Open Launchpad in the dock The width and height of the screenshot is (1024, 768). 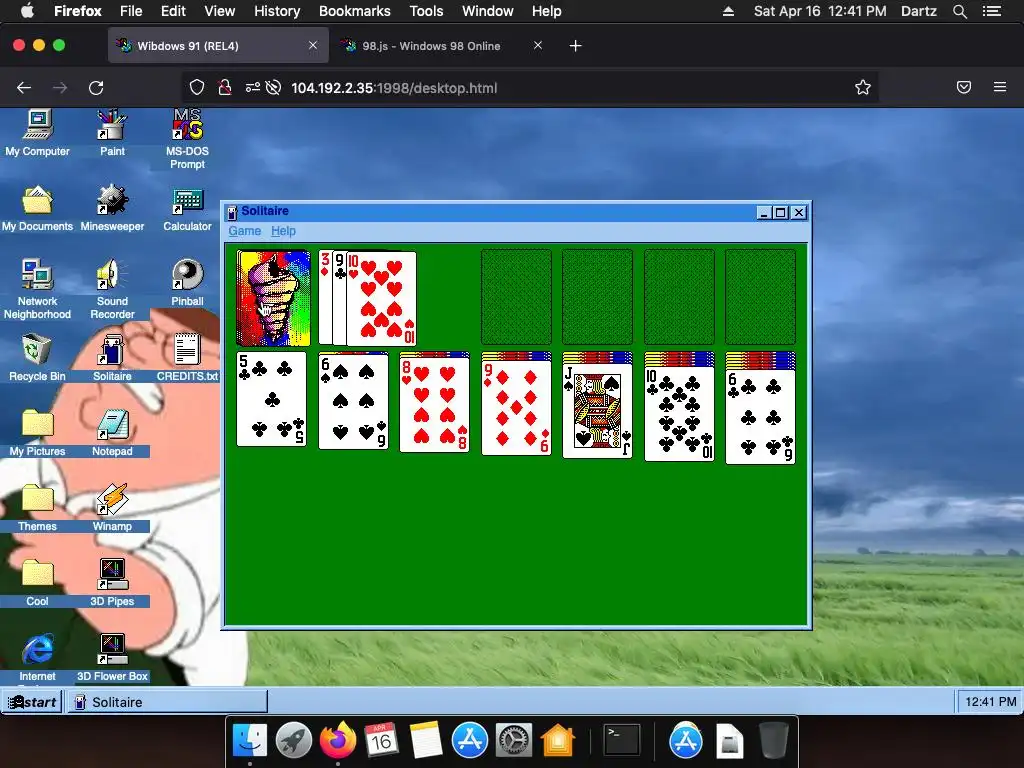[294, 741]
